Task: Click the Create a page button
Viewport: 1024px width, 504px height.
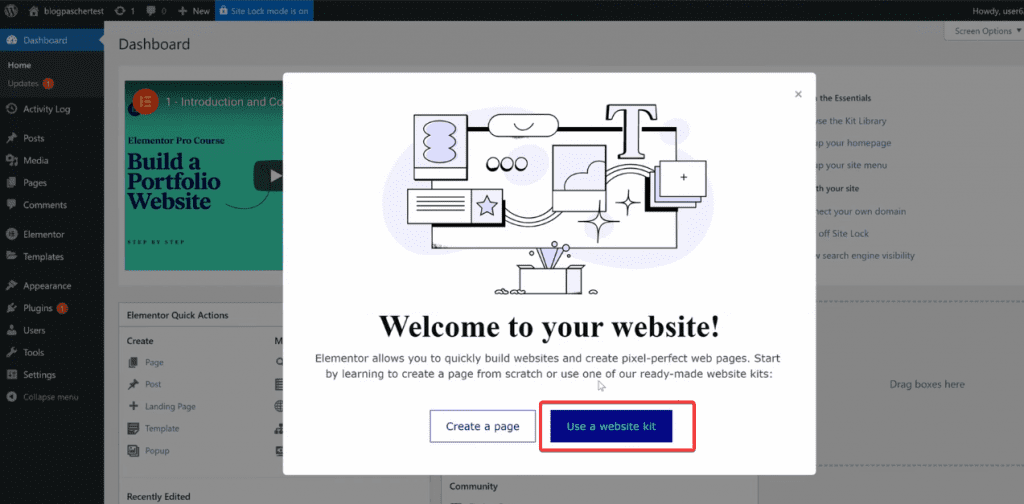Action: 483,426
